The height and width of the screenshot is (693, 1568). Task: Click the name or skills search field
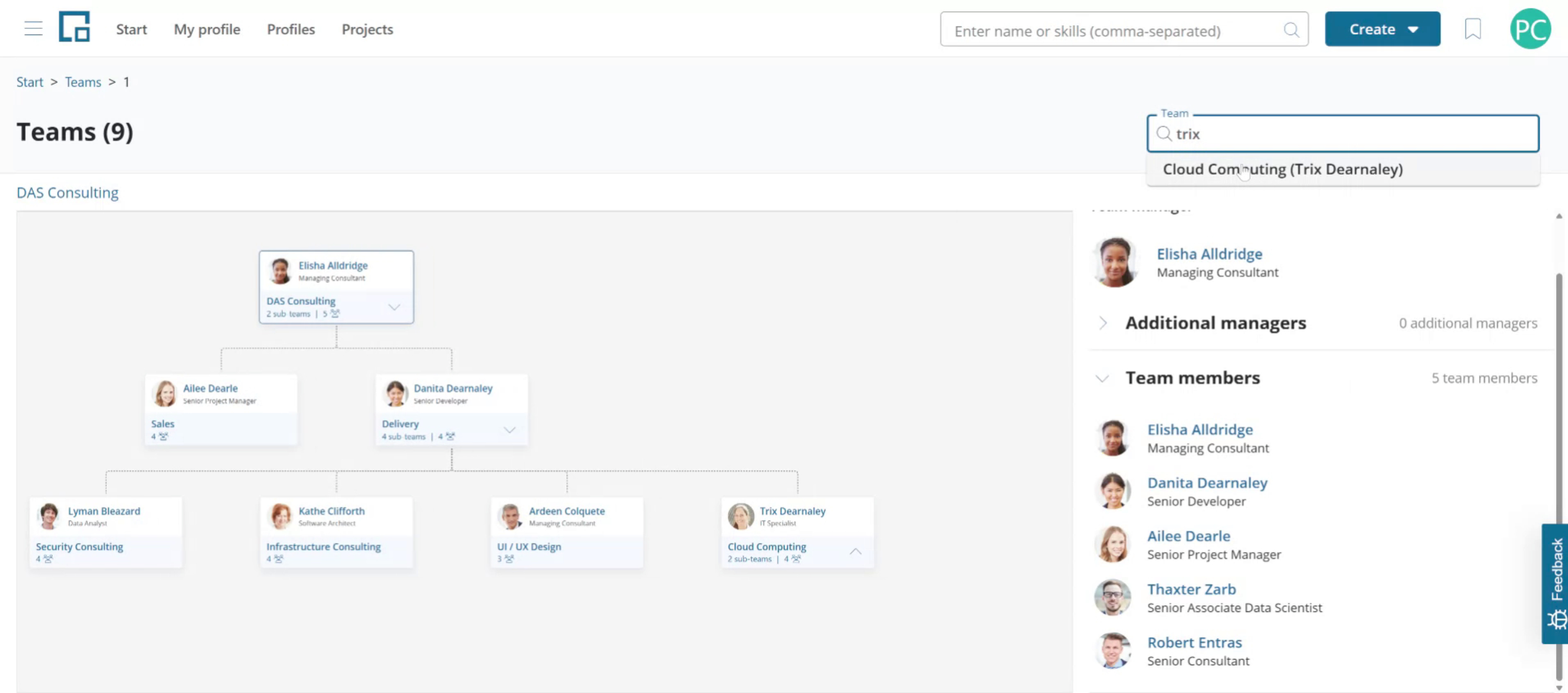pyautogui.click(x=1124, y=30)
